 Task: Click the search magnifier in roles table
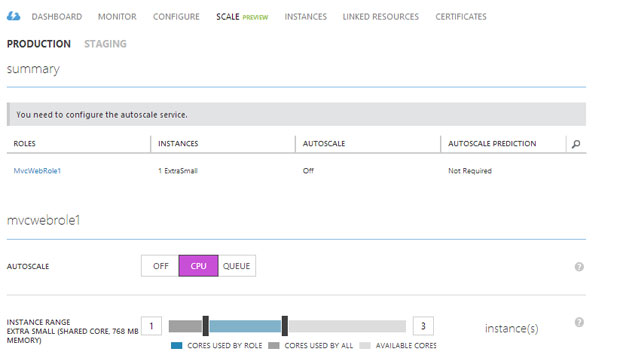click(576, 144)
